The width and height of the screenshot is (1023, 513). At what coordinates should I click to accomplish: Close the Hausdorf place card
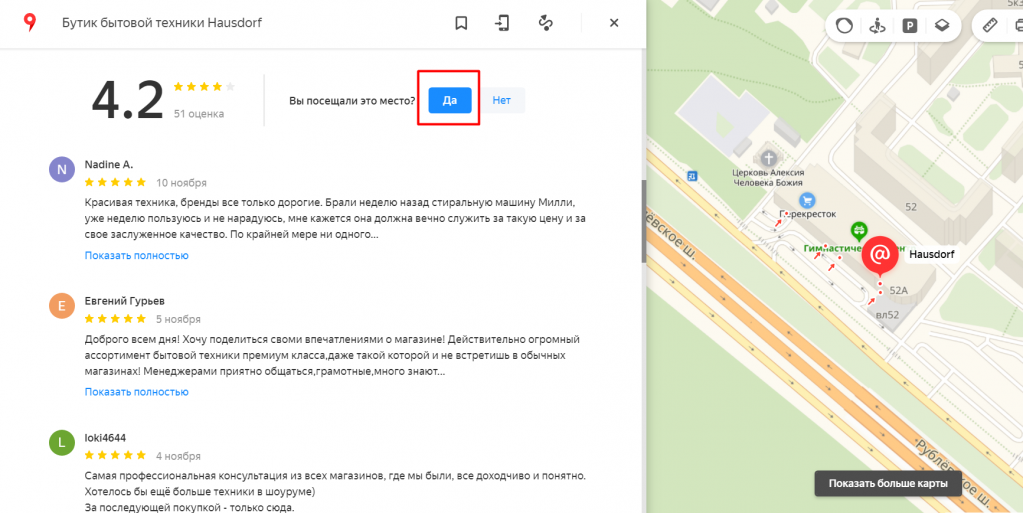(614, 23)
